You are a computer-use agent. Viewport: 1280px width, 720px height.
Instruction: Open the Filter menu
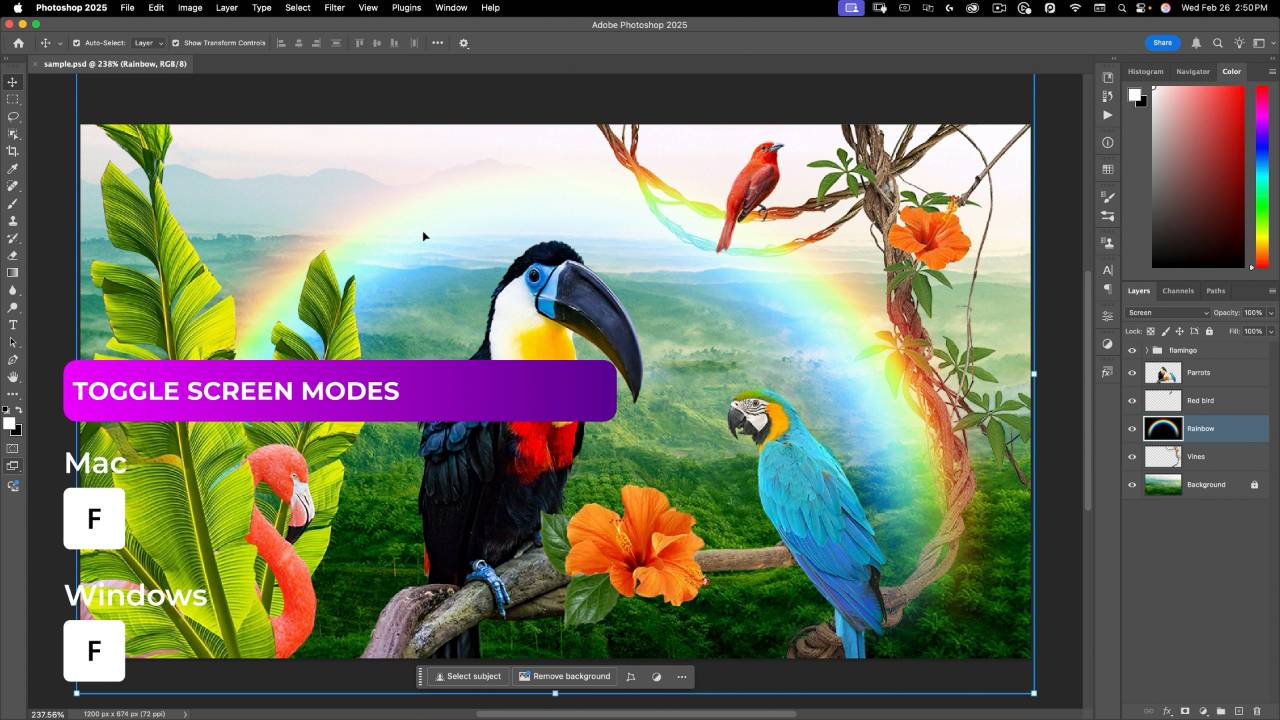[x=335, y=8]
